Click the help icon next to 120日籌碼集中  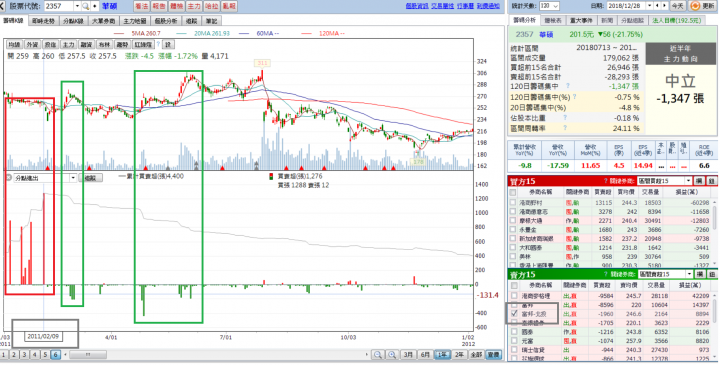tap(568, 86)
